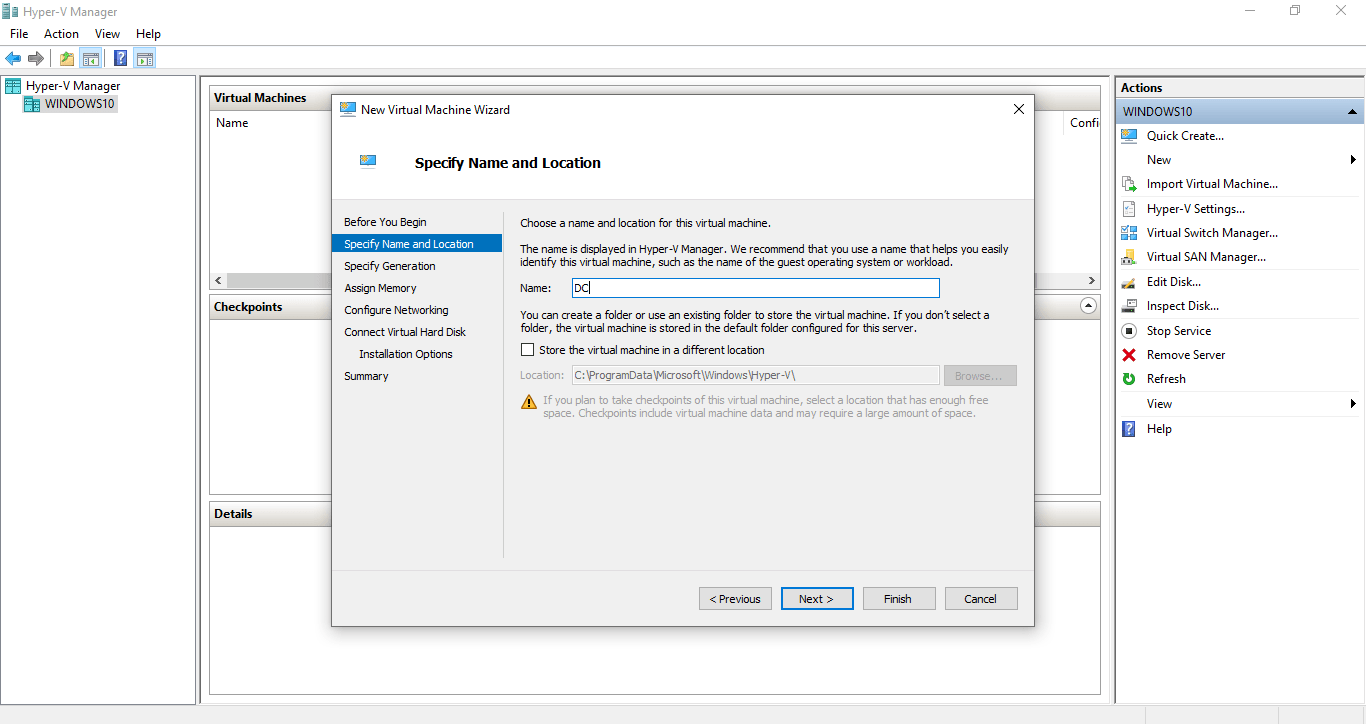Click the wizard warning triangle icon
This screenshot has height=724, width=1366.
(529, 402)
